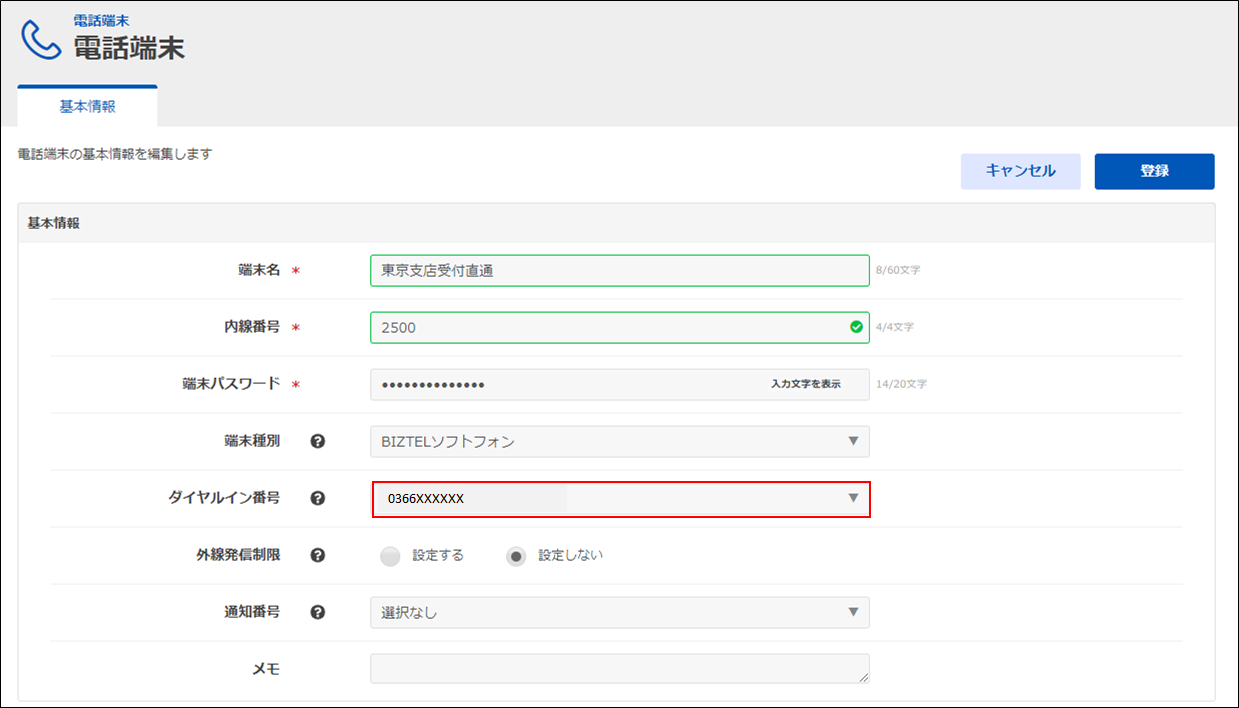The image size is (1239, 708).
Task: Open the 端末種別 dropdown showing BIZTELソフトフォン
Action: [619, 441]
